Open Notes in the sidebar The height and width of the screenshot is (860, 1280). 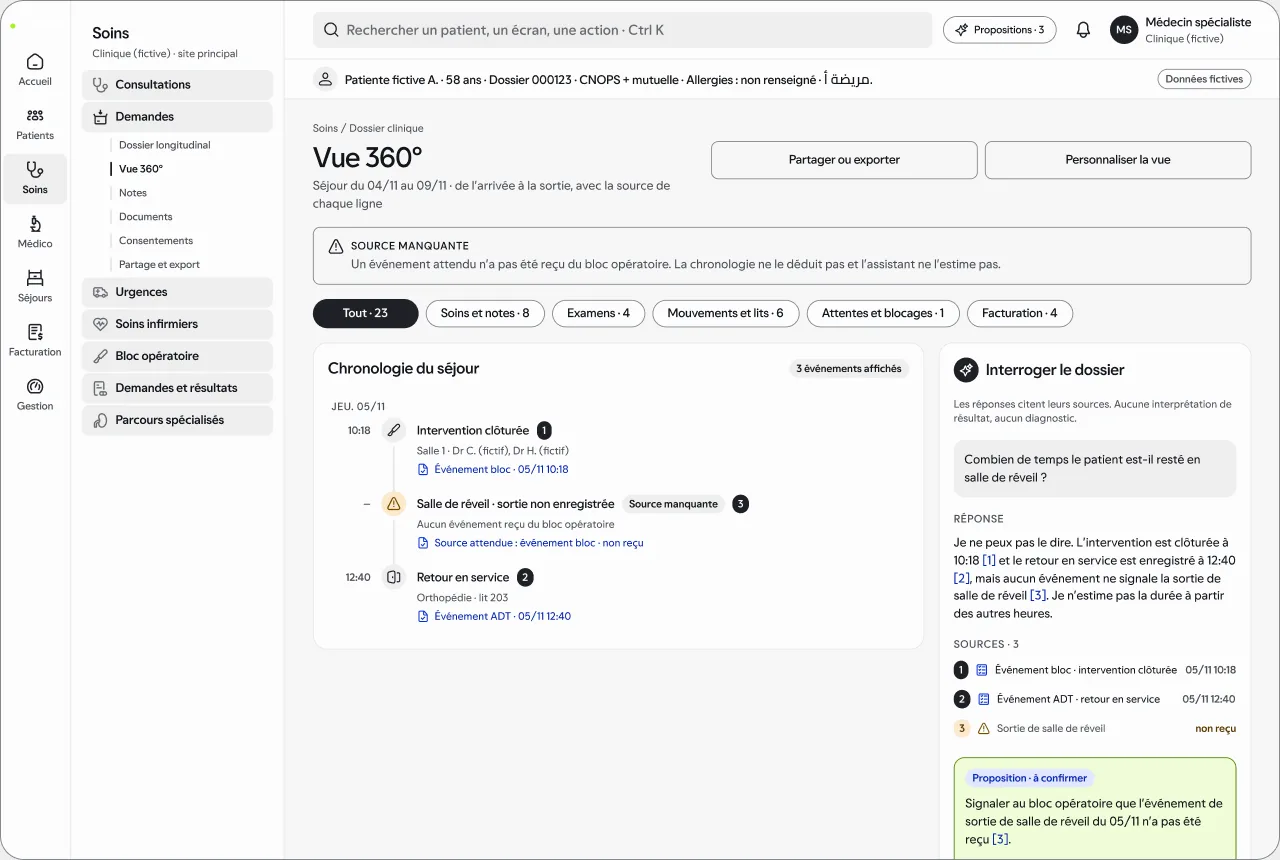(x=133, y=193)
